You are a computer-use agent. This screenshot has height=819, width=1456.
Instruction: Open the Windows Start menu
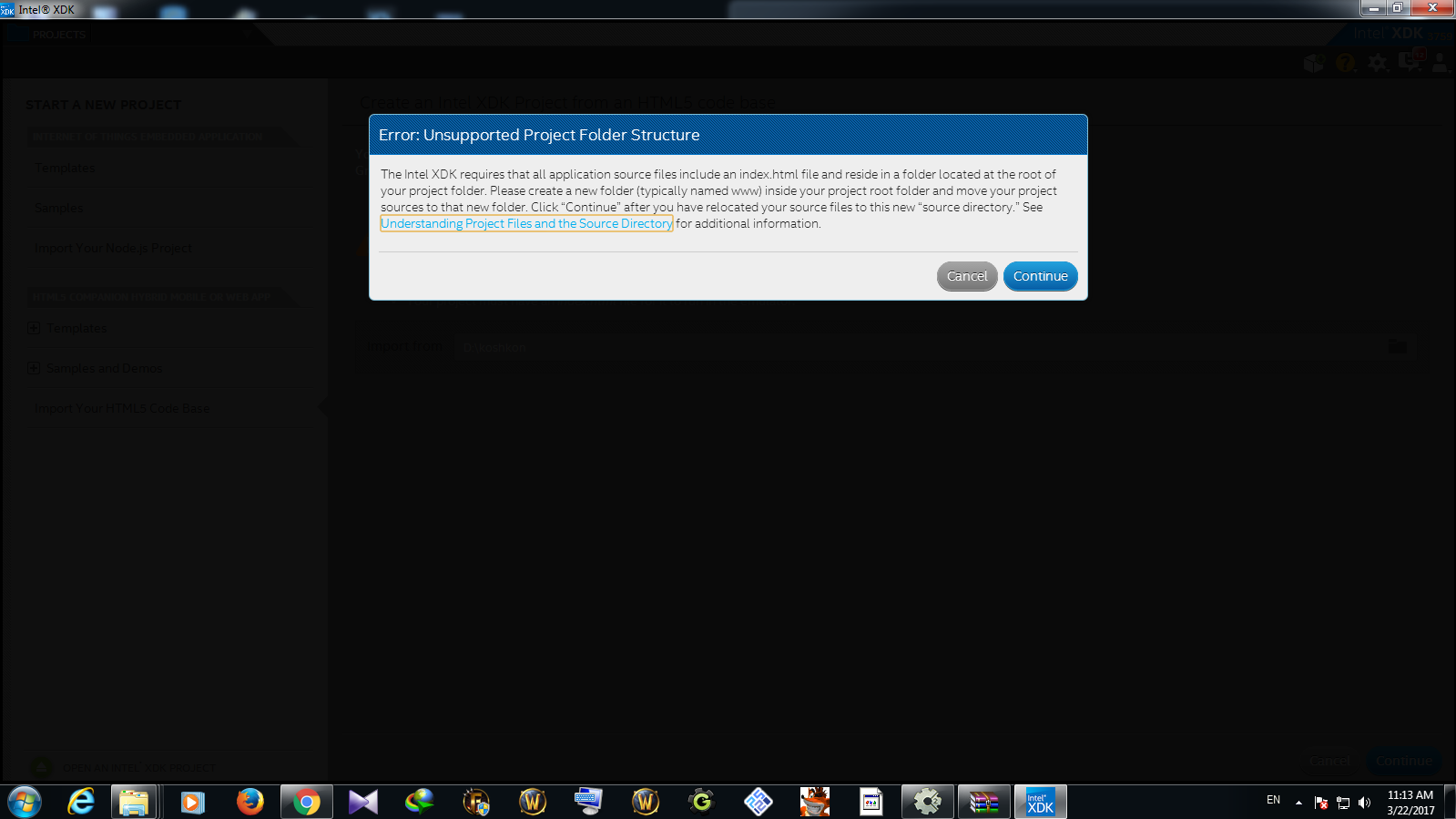click(25, 802)
